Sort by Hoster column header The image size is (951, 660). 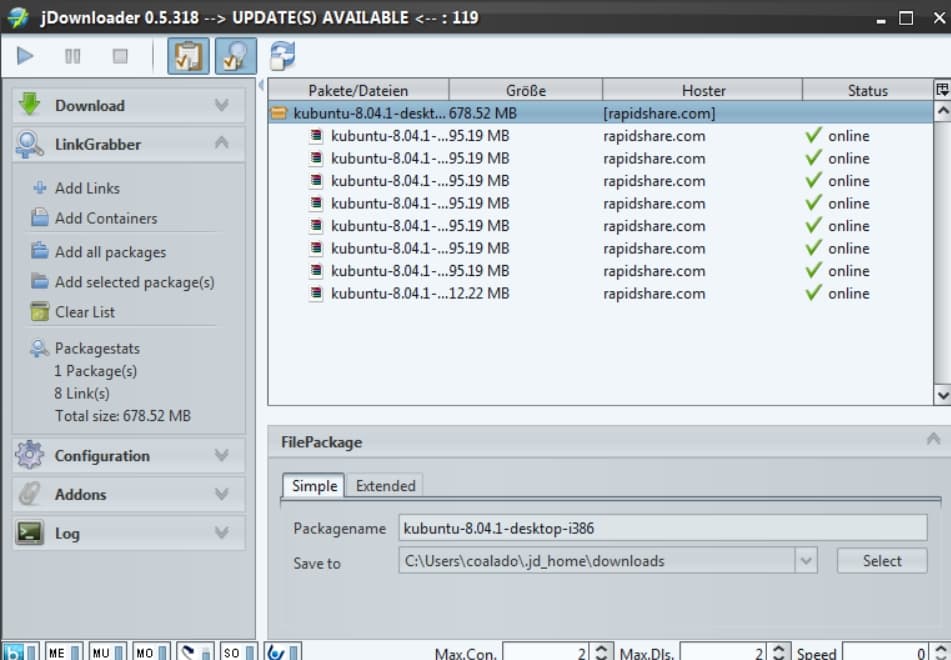(x=703, y=90)
